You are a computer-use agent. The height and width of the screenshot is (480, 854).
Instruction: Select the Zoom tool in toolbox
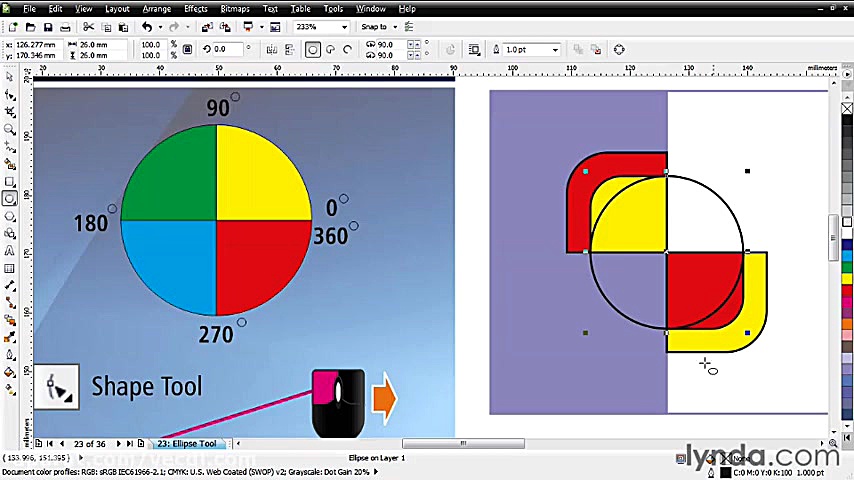[9, 130]
